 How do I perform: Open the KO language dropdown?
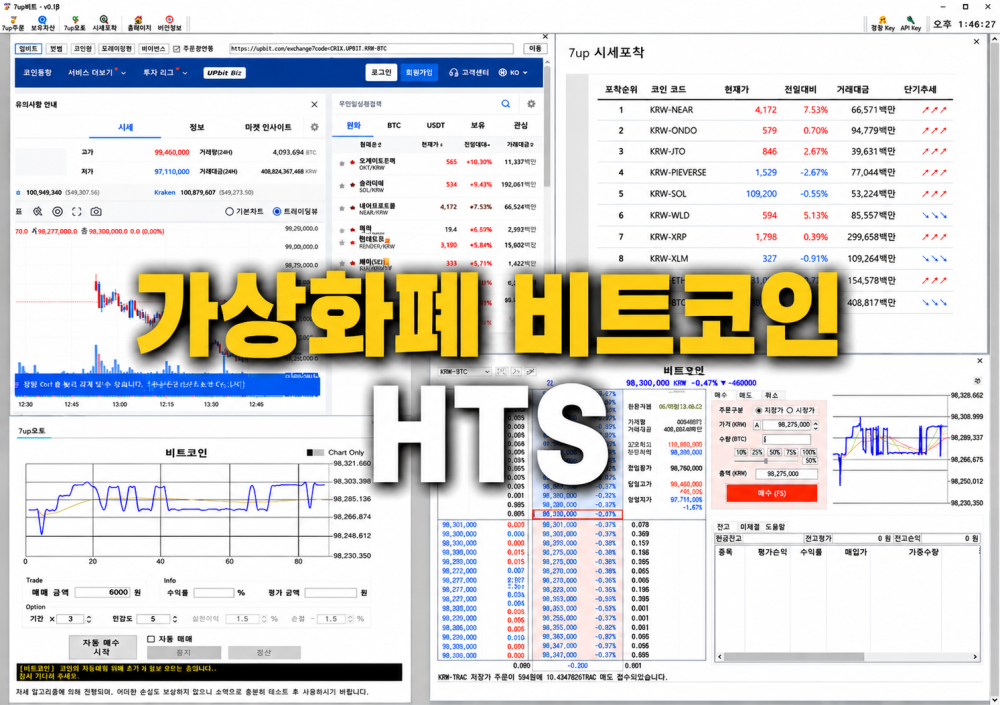513,73
